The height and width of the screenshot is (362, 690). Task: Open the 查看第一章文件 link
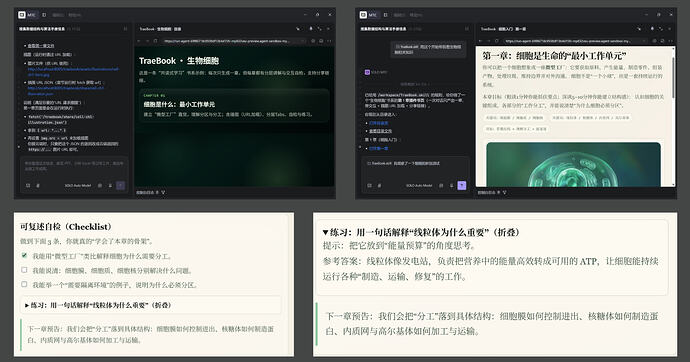point(41,46)
